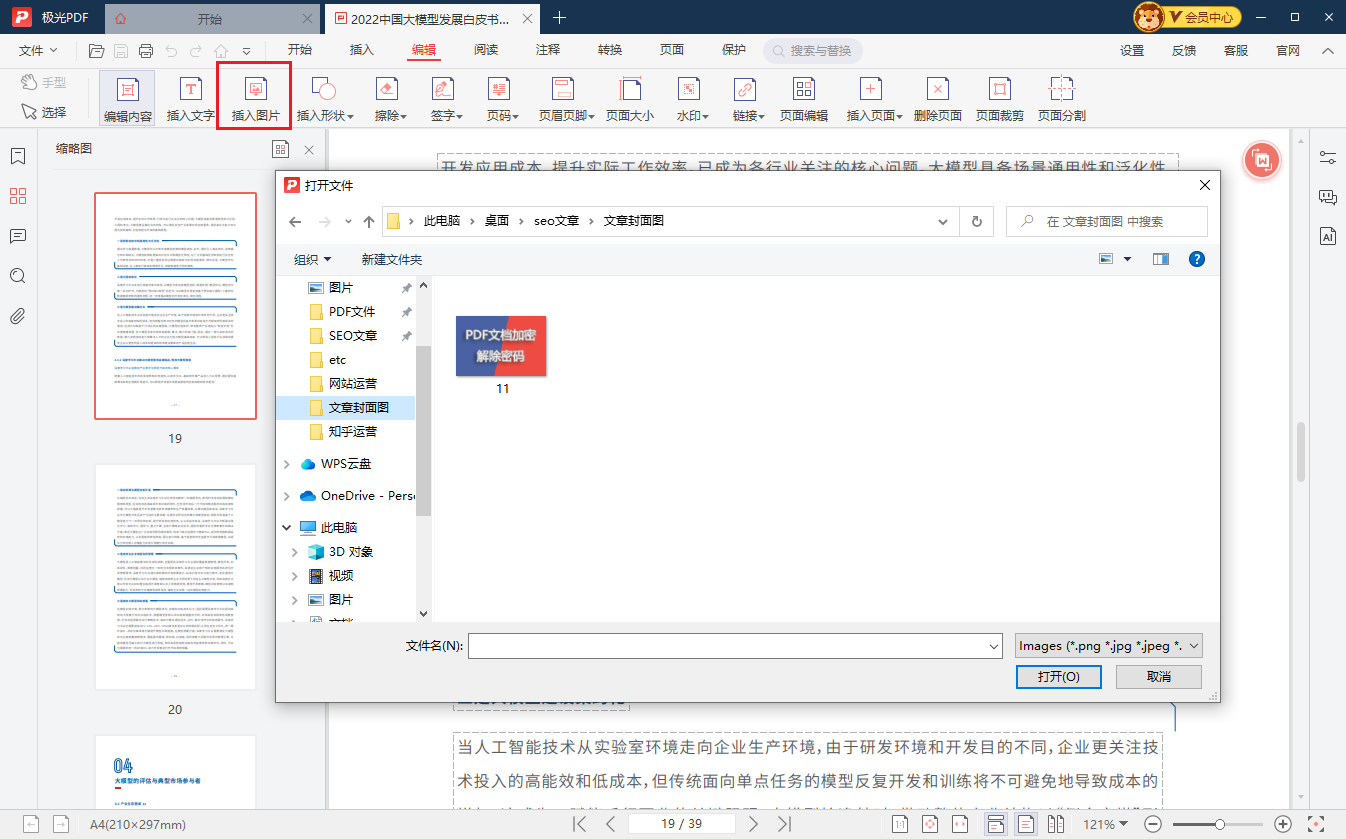1346x839 pixels.
Task: Open the 组织 organize dropdown
Action: [312, 259]
